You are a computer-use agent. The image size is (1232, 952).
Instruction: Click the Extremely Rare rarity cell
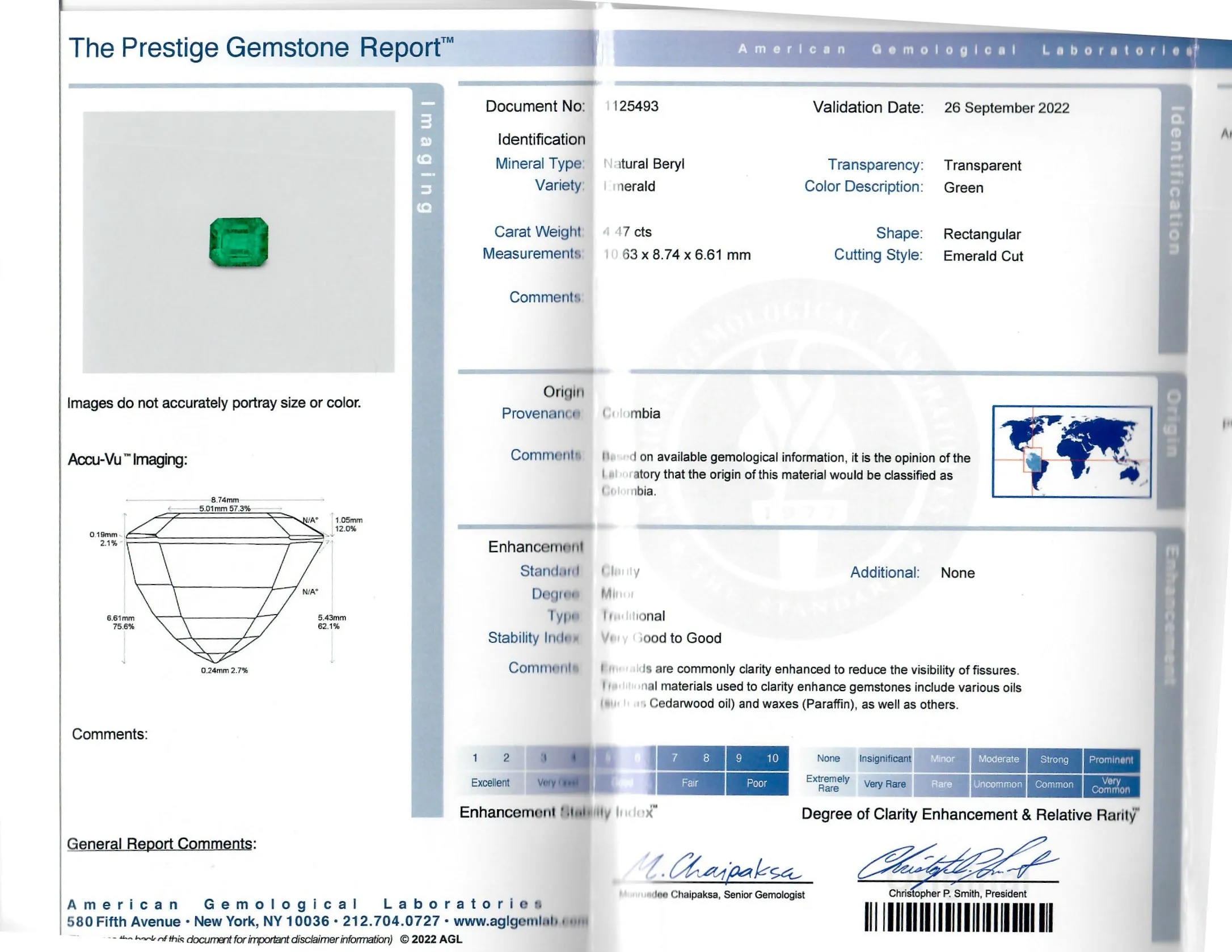tap(828, 784)
